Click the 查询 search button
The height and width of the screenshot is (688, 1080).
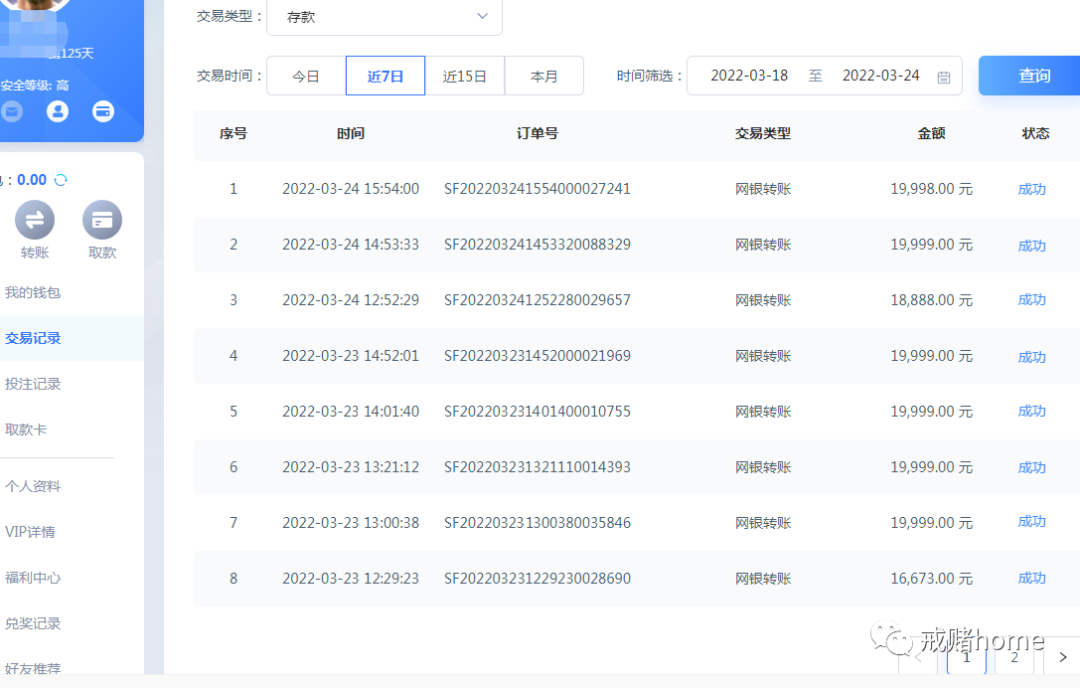point(1031,76)
